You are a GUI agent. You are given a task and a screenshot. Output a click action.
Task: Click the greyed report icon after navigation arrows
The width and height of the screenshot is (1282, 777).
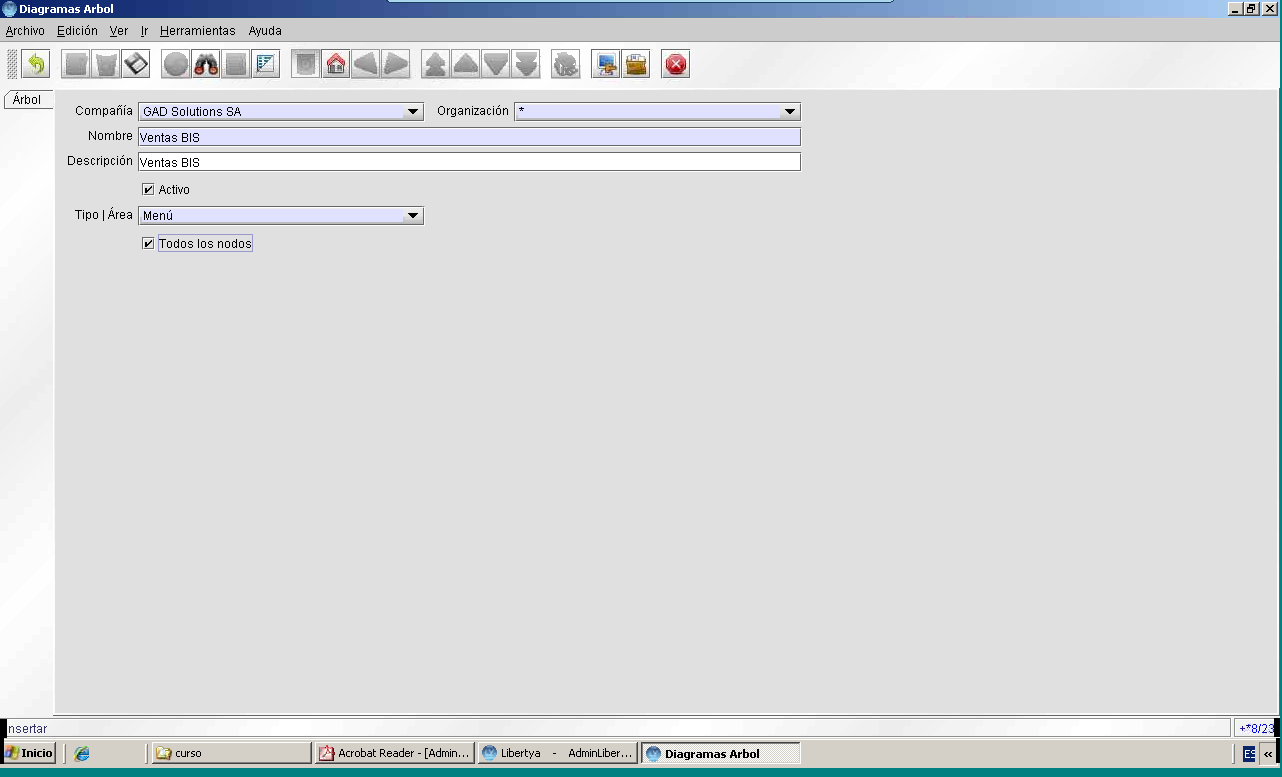[566, 65]
